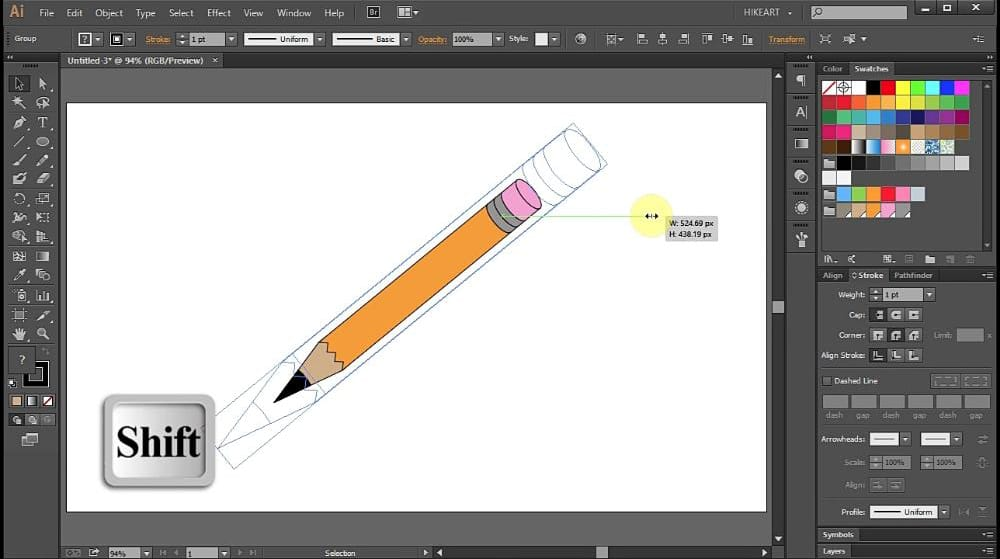This screenshot has width=1000, height=559.
Task: Close the Untitled-3 document tab
Action: pyautogui.click(x=215, y=61)
